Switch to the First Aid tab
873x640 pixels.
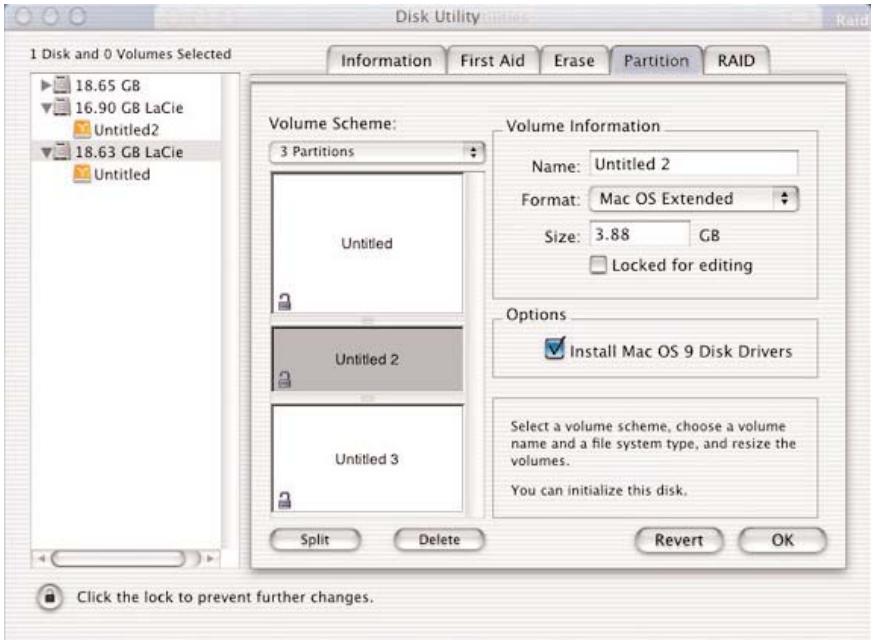(493, 60)
